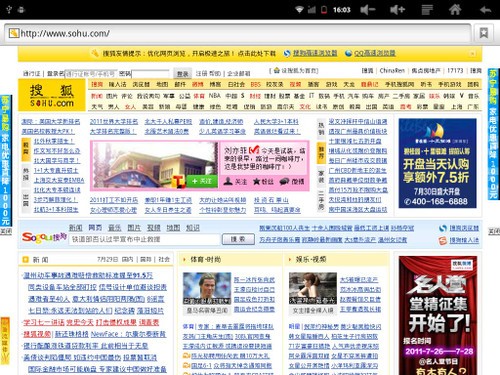
Task: Open the football player thumbnail in the sports section
Action: point(207,288)
